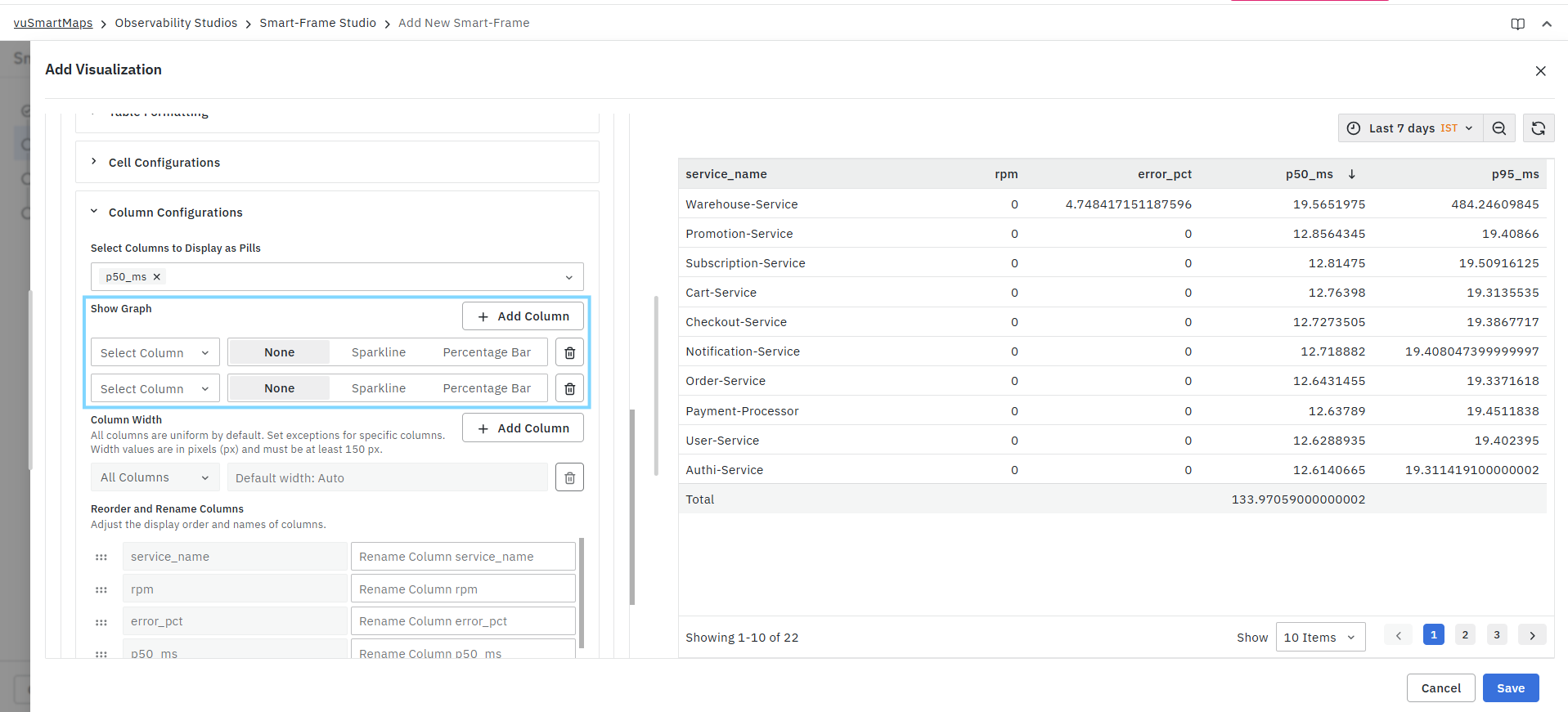Navigate to Smart-Frame Studio breadcrumb
Viewport: 1568px width, 712px height.
(x=318, y=23)
